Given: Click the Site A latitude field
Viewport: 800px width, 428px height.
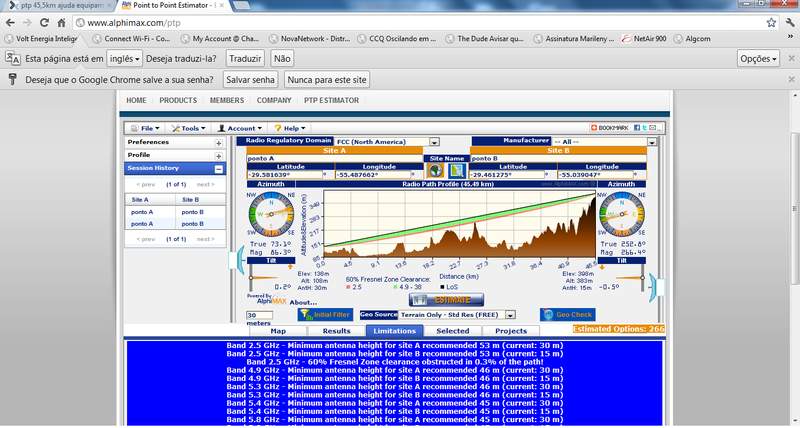Looking at the screenshot, I should pos(285,175).
